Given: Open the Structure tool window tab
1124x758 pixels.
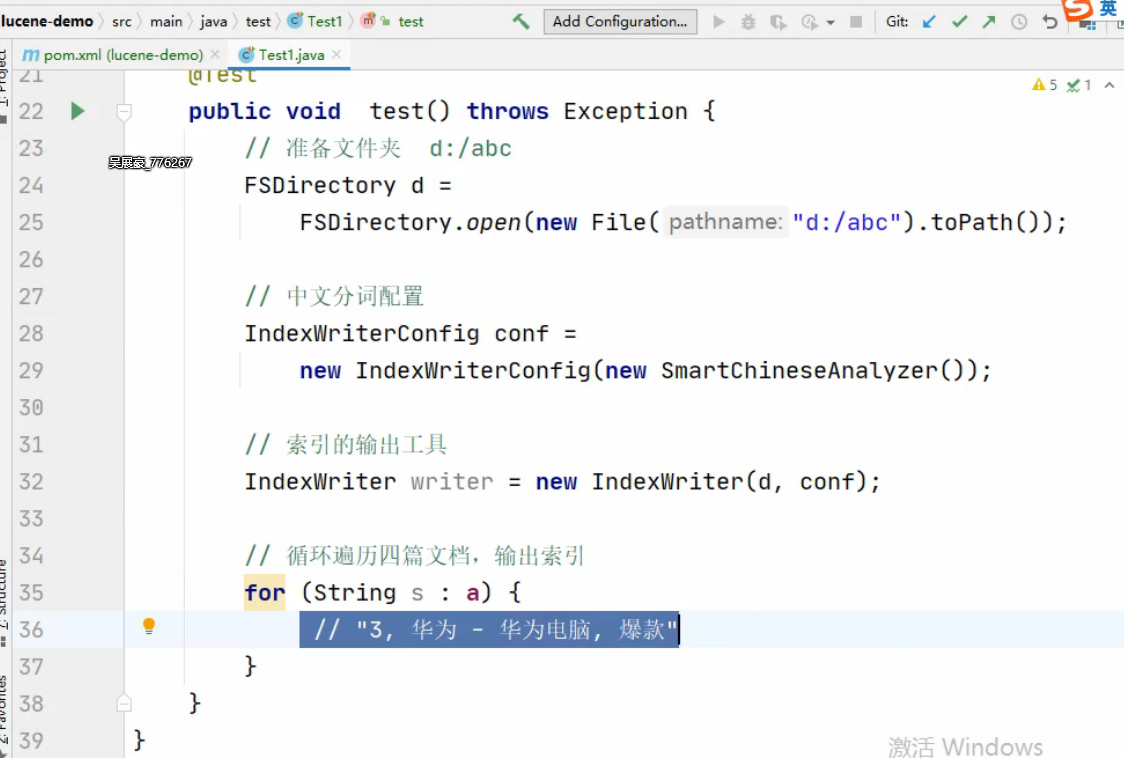Looking at the screenshot, I should pos(4,601).
